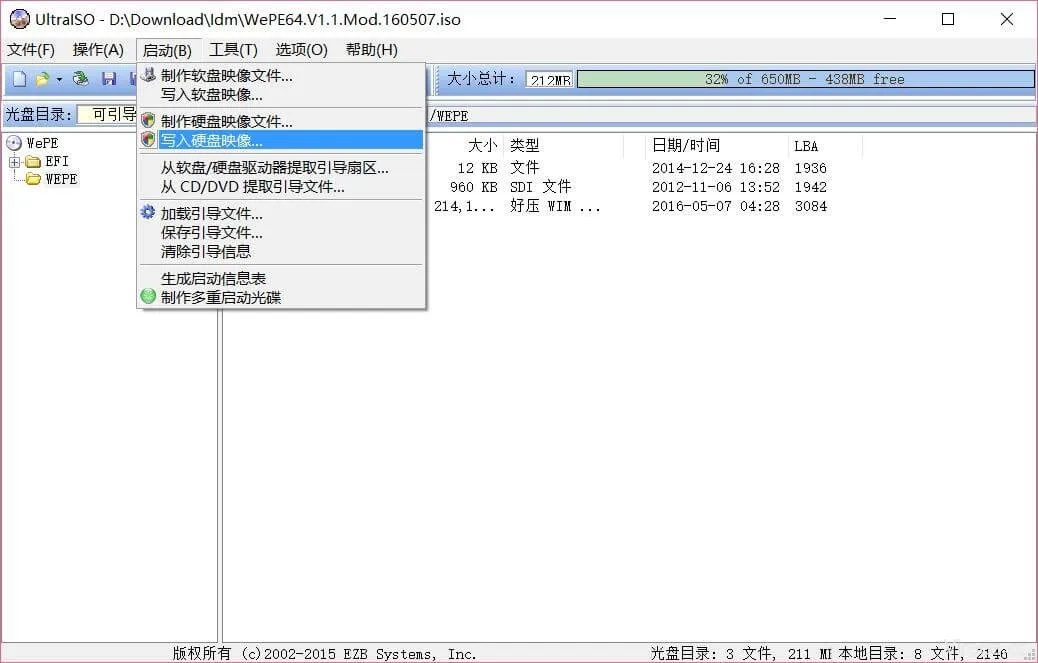Minimize the UltraISO window
The width and height of the screenshot is (1038, 663).
coord(890,19)
